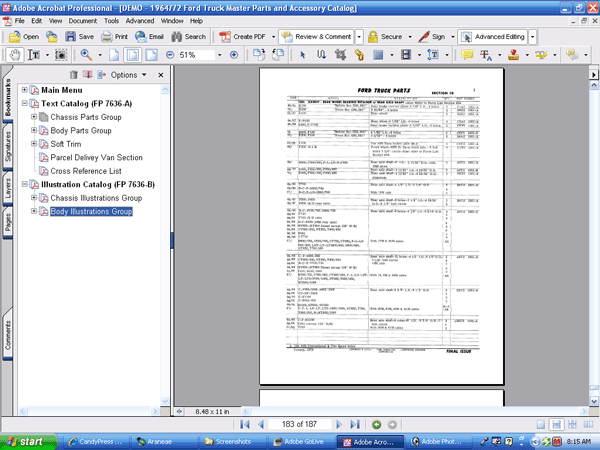Click the Email toolbar button
Image resolution: width=600 pixels, height=450 pixels.
pyautogui.click(x=149, y=37)
